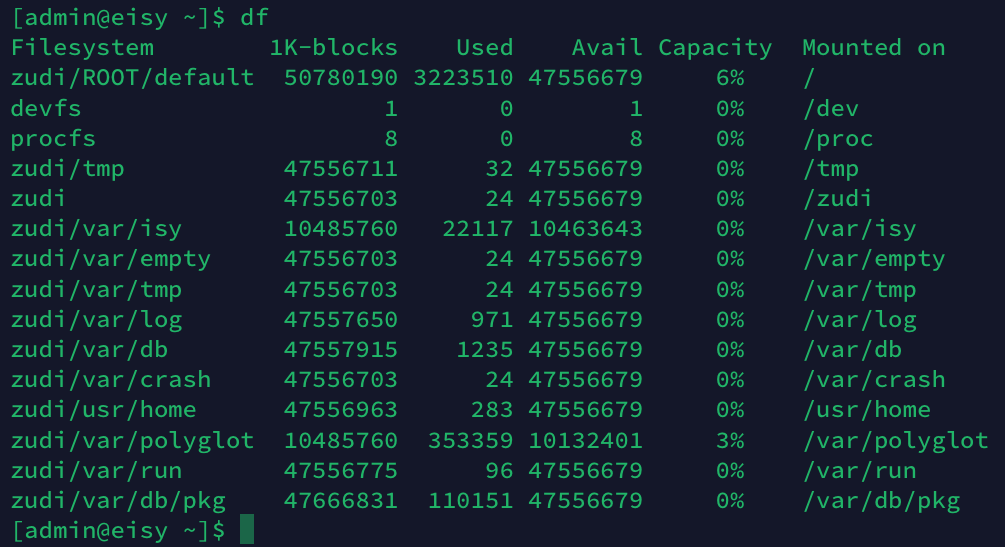Select the zudi/ROOT/default filesystem name
1005x547 pixels.
point(132,78)
